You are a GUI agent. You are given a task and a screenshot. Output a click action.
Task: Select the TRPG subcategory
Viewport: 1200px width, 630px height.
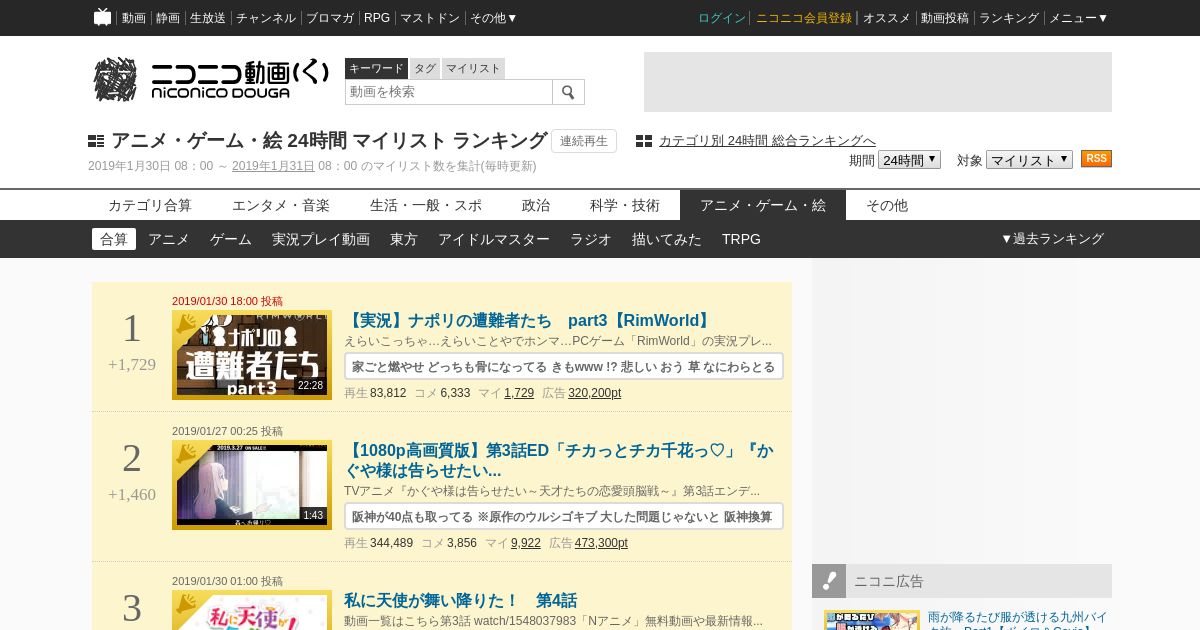(741, 239)
